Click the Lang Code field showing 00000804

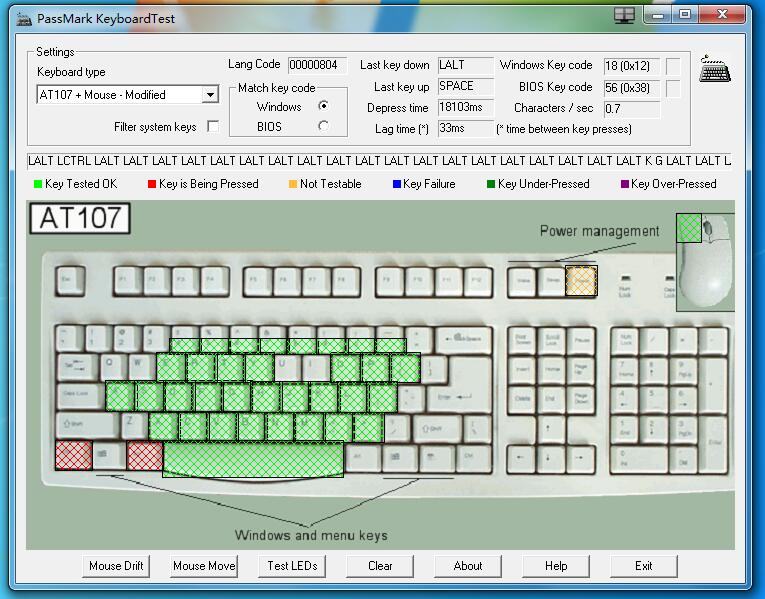click(317, 65)
